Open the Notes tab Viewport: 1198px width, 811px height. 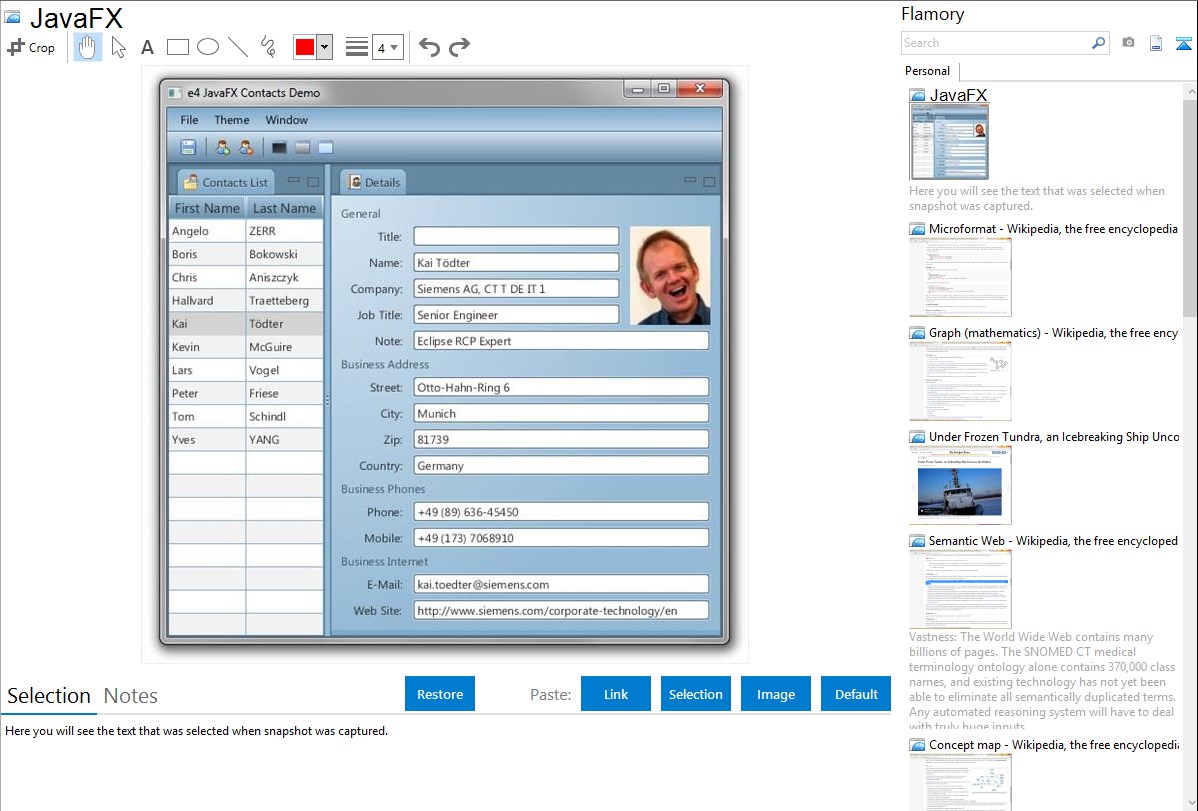tap(131, 696)
